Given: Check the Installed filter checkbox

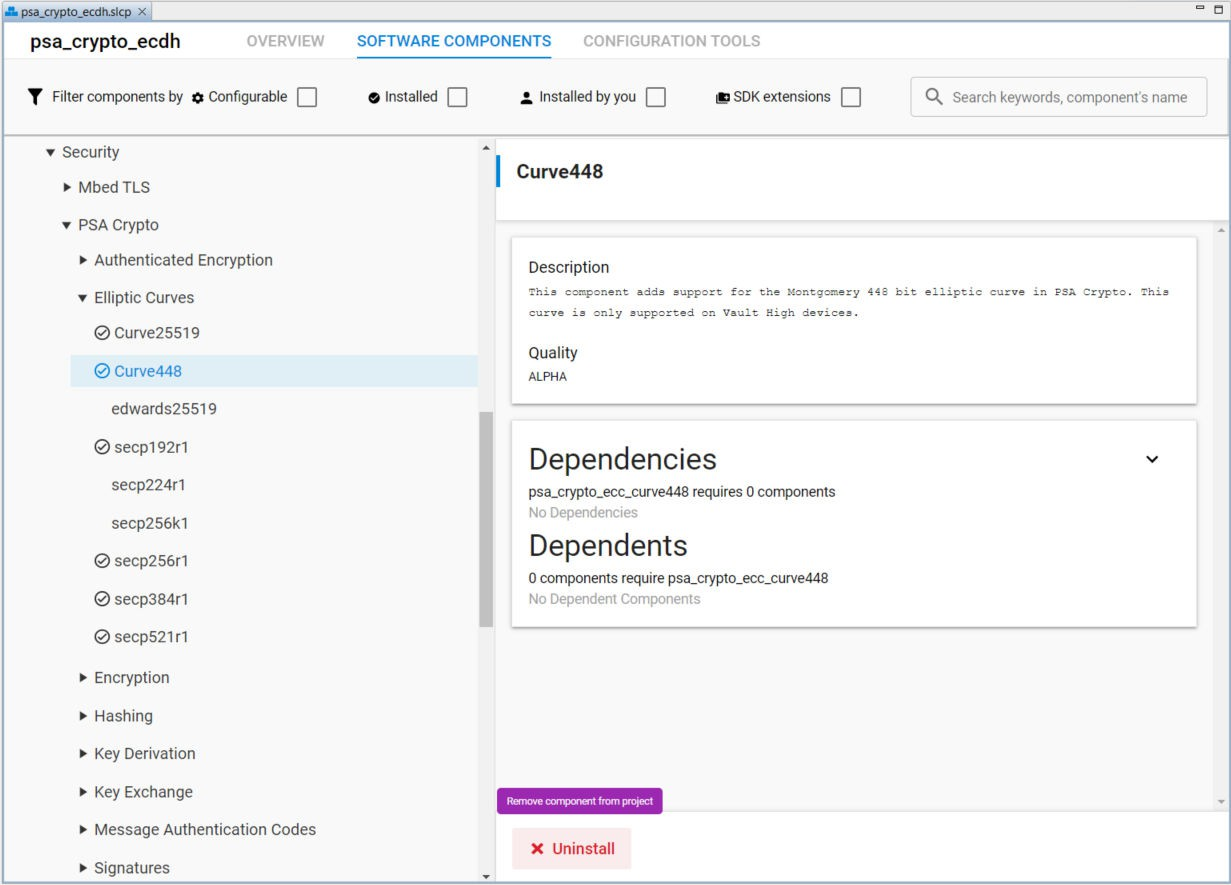Looking at the screenshot, I should point(457,96).
